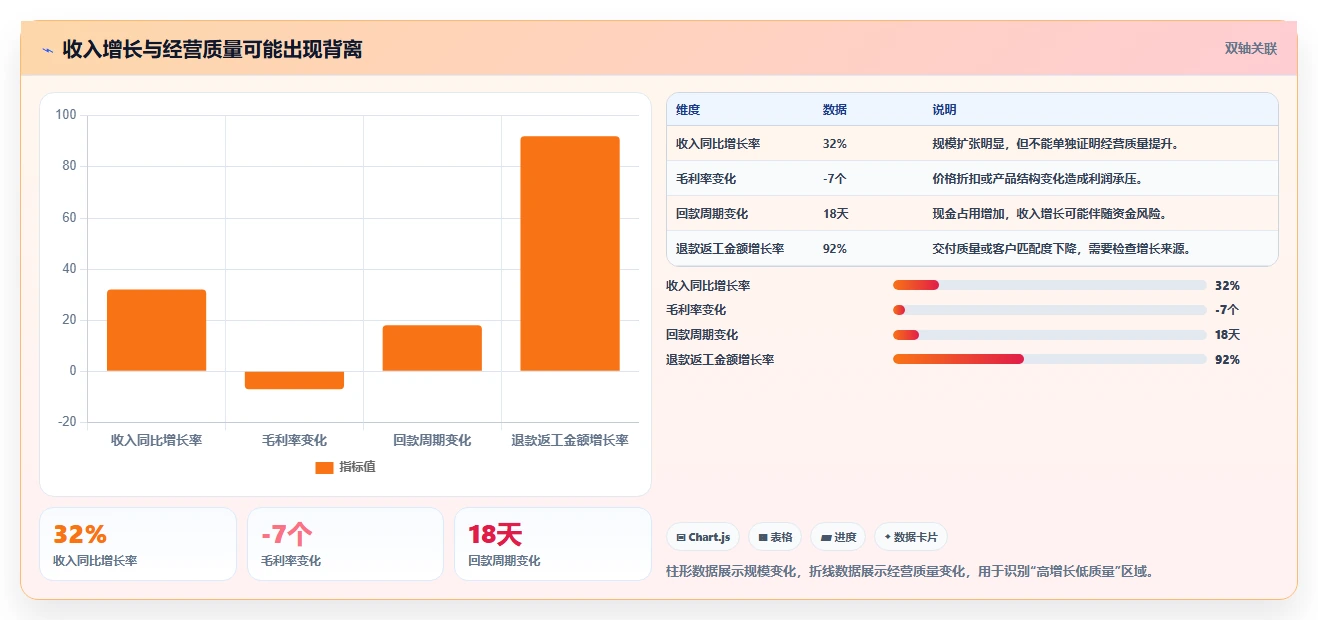Click the x-axis label 收入同比增长率
The width and height of the screenshot is (1318, 620).
click(156, 440)
